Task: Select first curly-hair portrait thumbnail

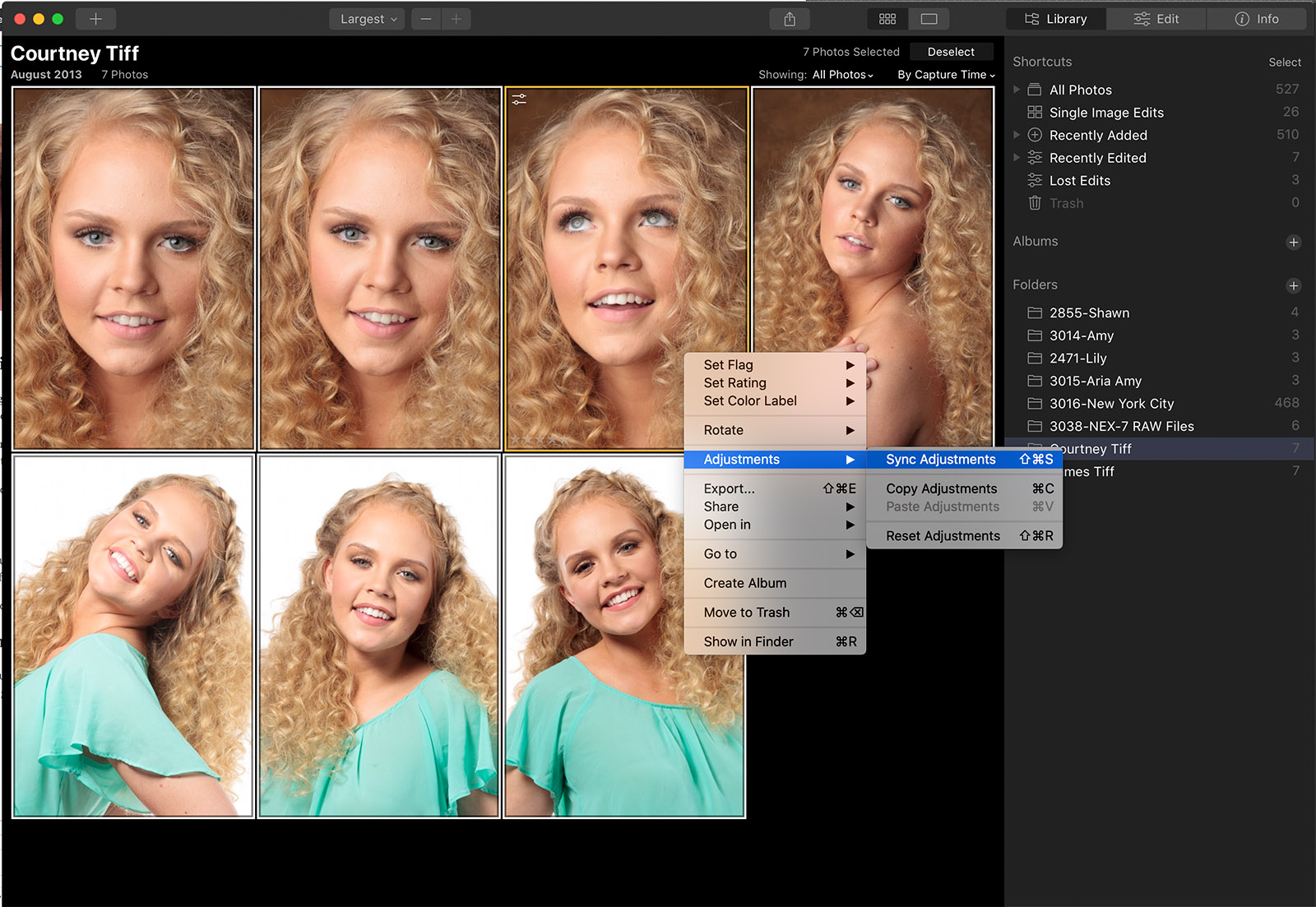Action: coord(133,268)
